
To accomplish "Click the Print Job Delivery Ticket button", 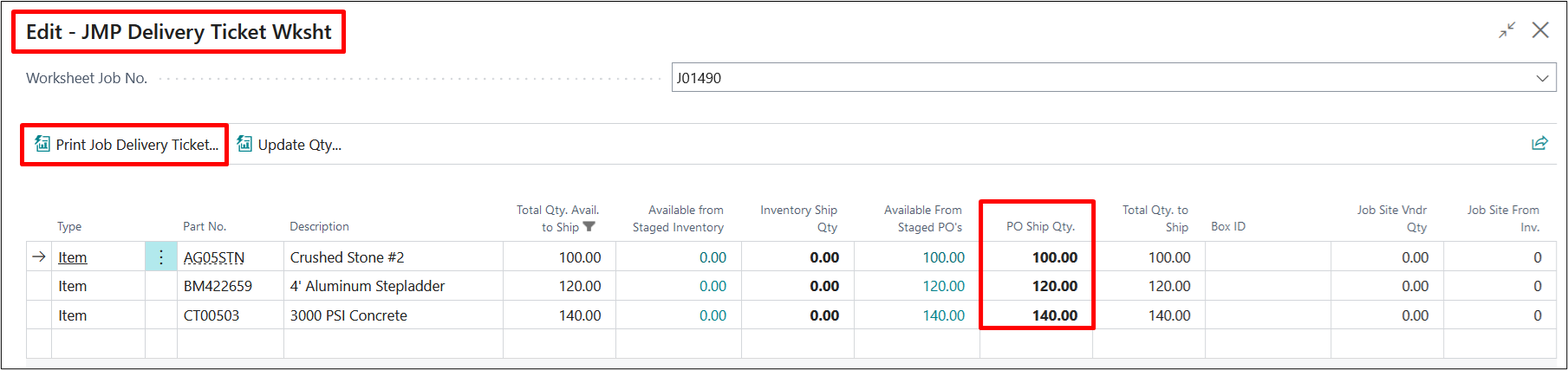I will 136,145.
